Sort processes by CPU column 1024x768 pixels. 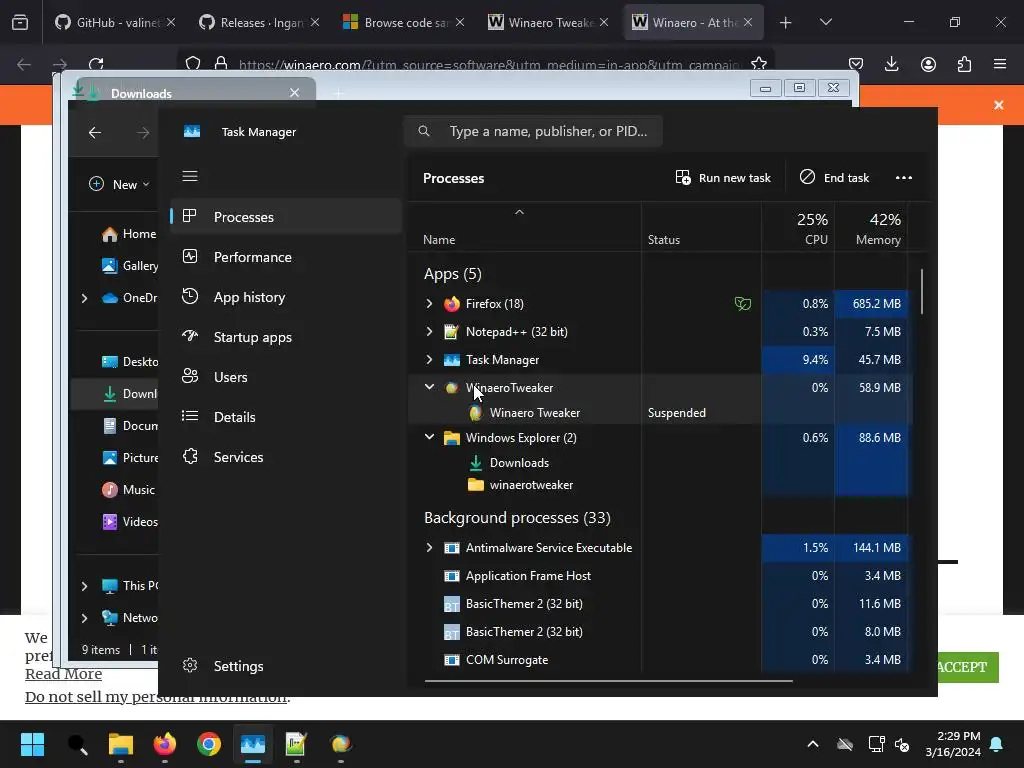[x=798, y=227]
